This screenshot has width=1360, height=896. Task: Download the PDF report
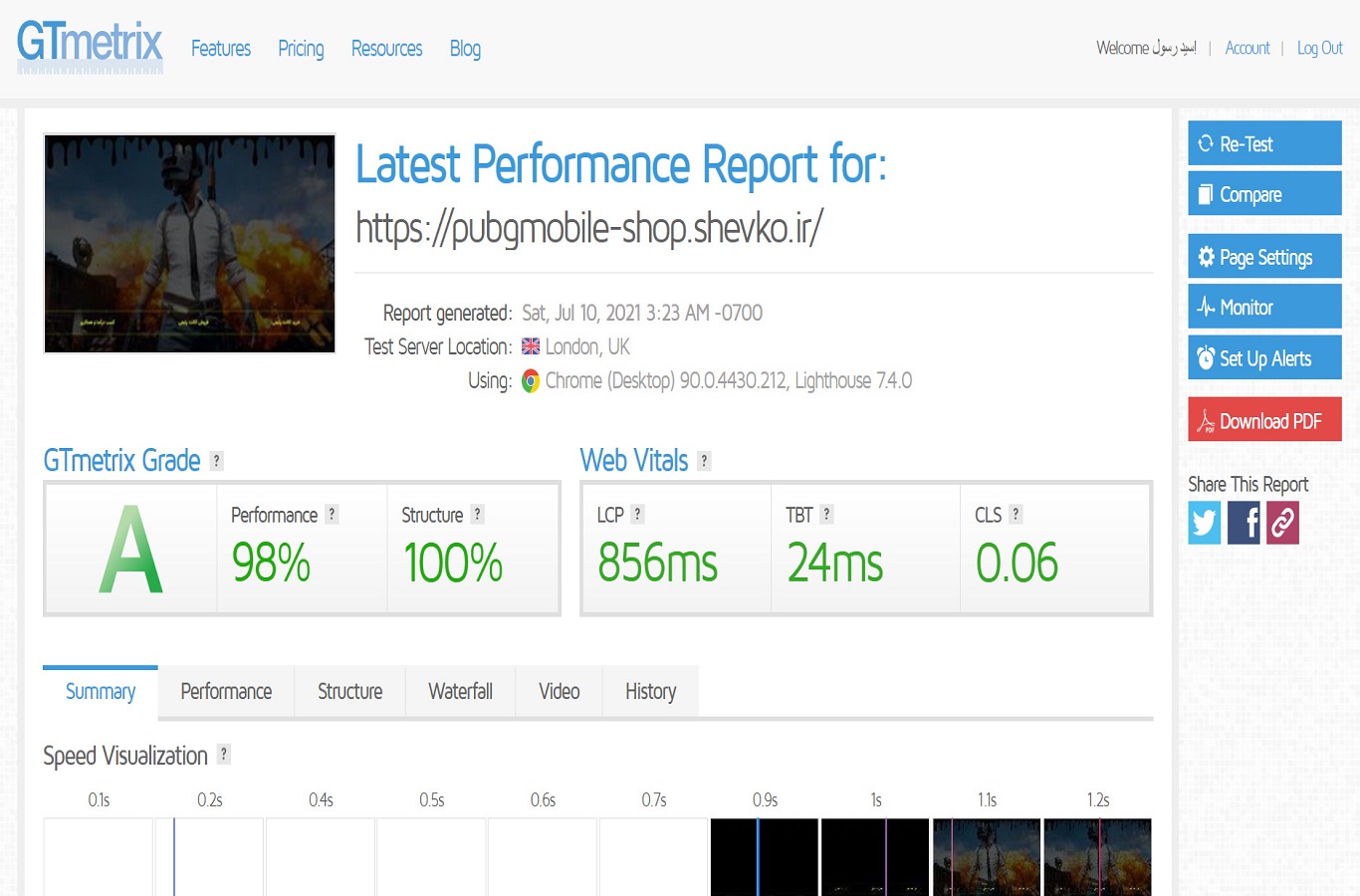(x=1264, y=420)
